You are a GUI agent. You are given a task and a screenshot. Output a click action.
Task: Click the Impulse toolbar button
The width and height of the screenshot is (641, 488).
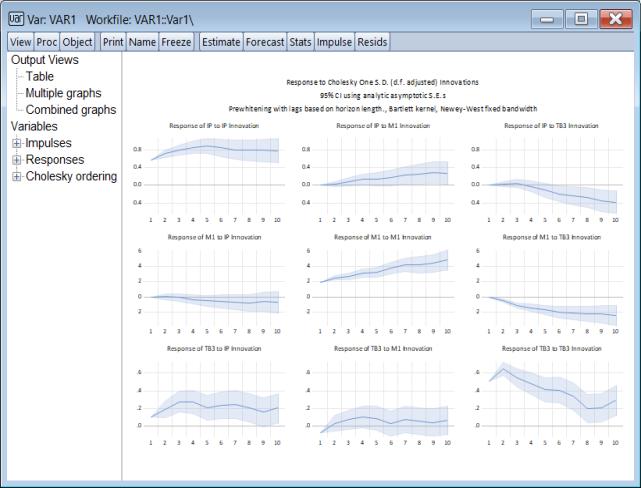click(336, 42)
